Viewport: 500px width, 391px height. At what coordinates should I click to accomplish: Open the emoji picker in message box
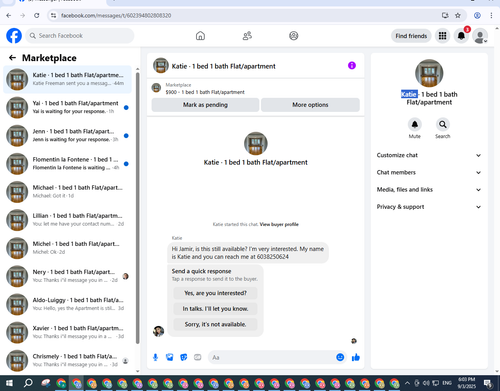[340, 357]
